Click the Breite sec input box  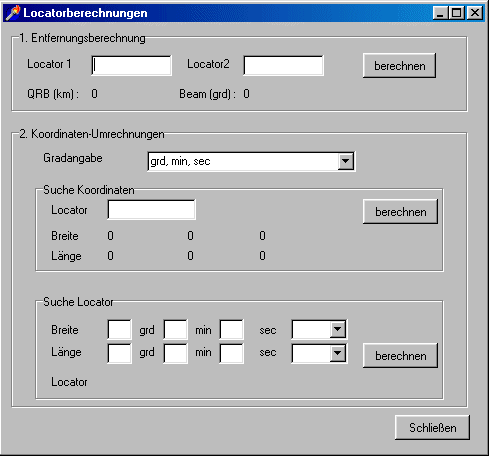click(232, 330)
